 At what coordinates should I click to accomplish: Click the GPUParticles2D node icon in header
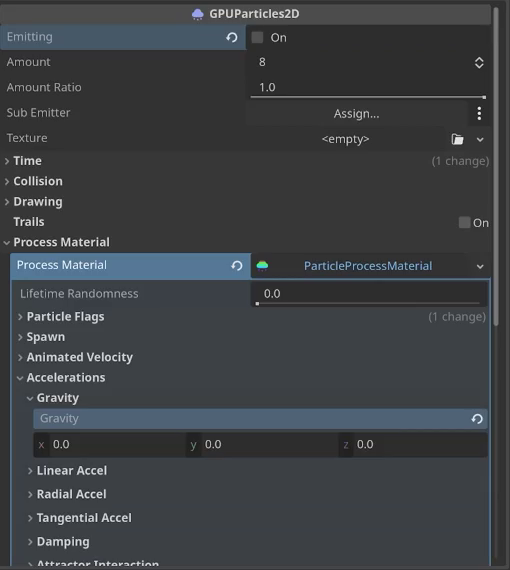[x=197, y=14]
